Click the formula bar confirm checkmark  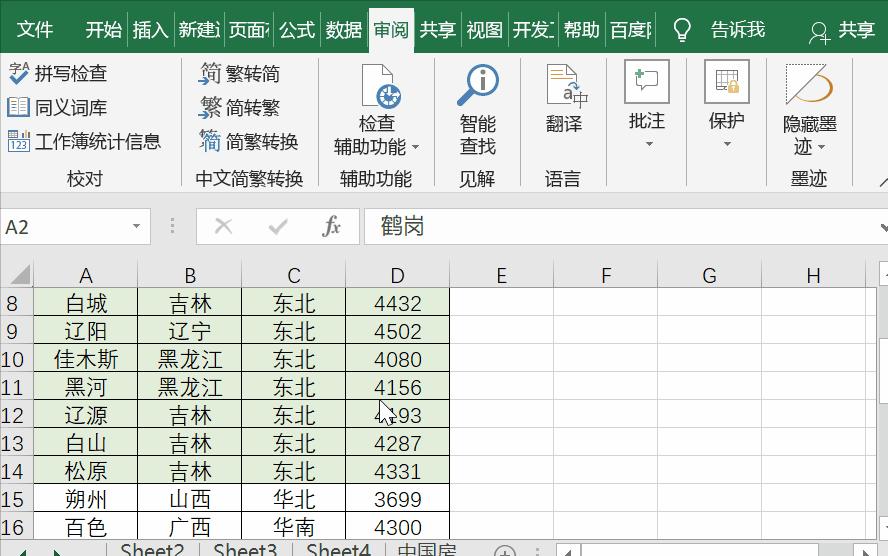[x=278, y=227]
